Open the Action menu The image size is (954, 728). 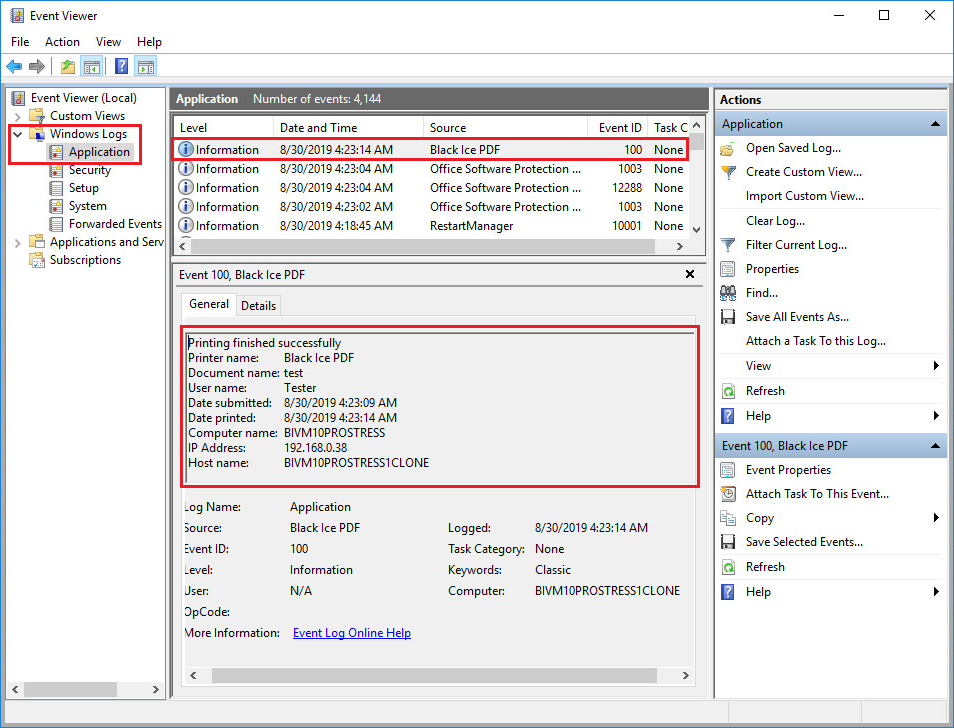62,42
